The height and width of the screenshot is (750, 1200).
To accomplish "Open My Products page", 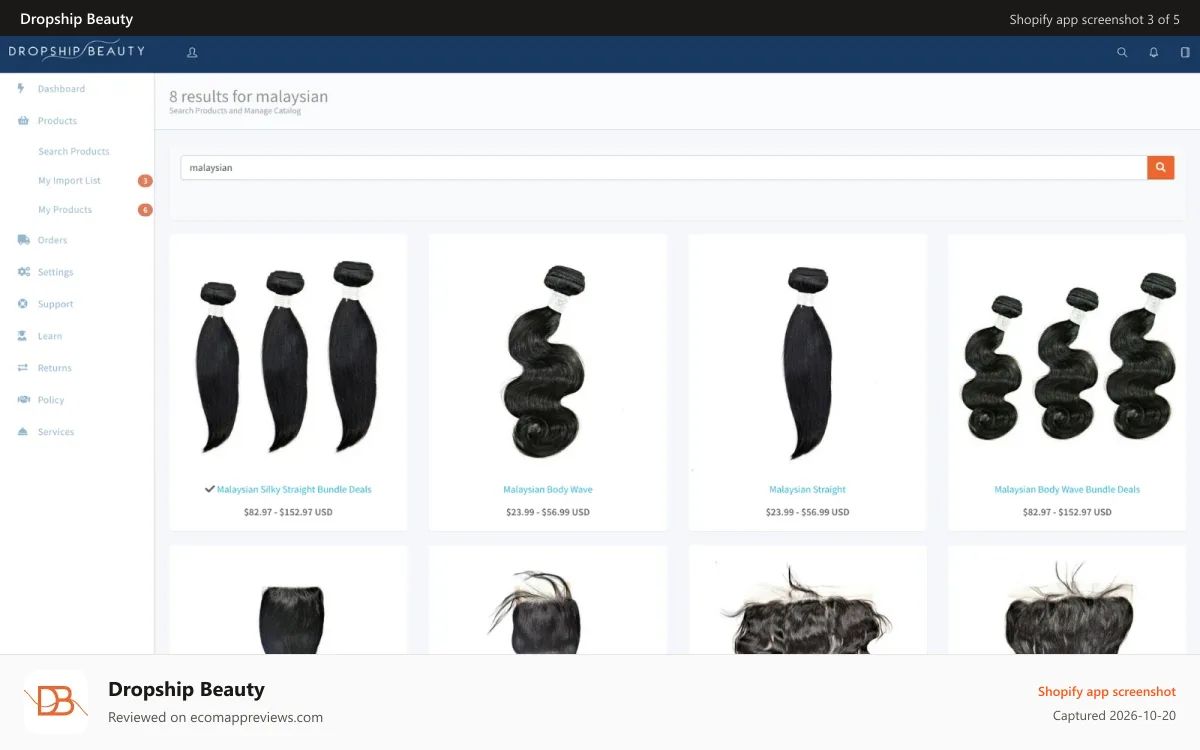I will 65,210.
